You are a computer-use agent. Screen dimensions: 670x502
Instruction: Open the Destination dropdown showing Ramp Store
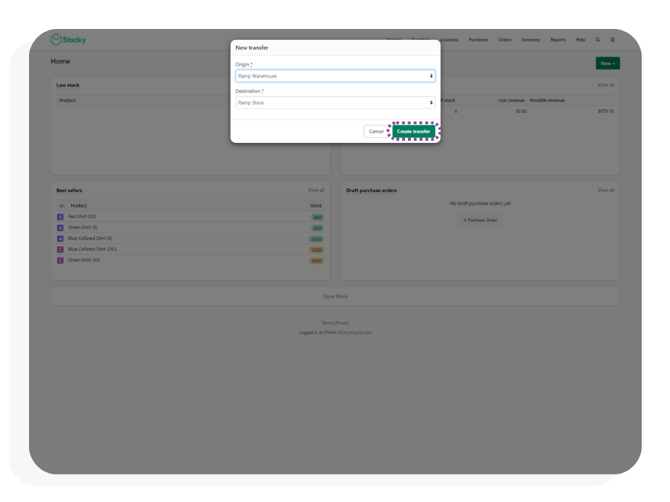(x=335, y=103)
